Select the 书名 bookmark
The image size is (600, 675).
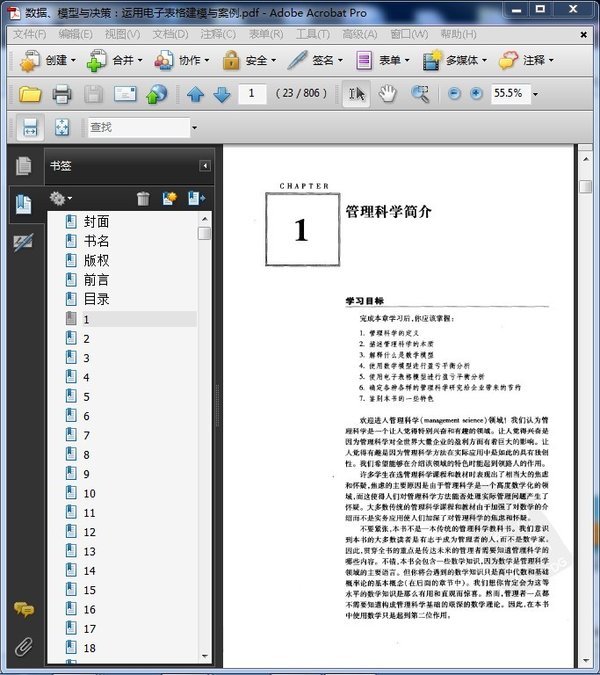pos(96,241)
